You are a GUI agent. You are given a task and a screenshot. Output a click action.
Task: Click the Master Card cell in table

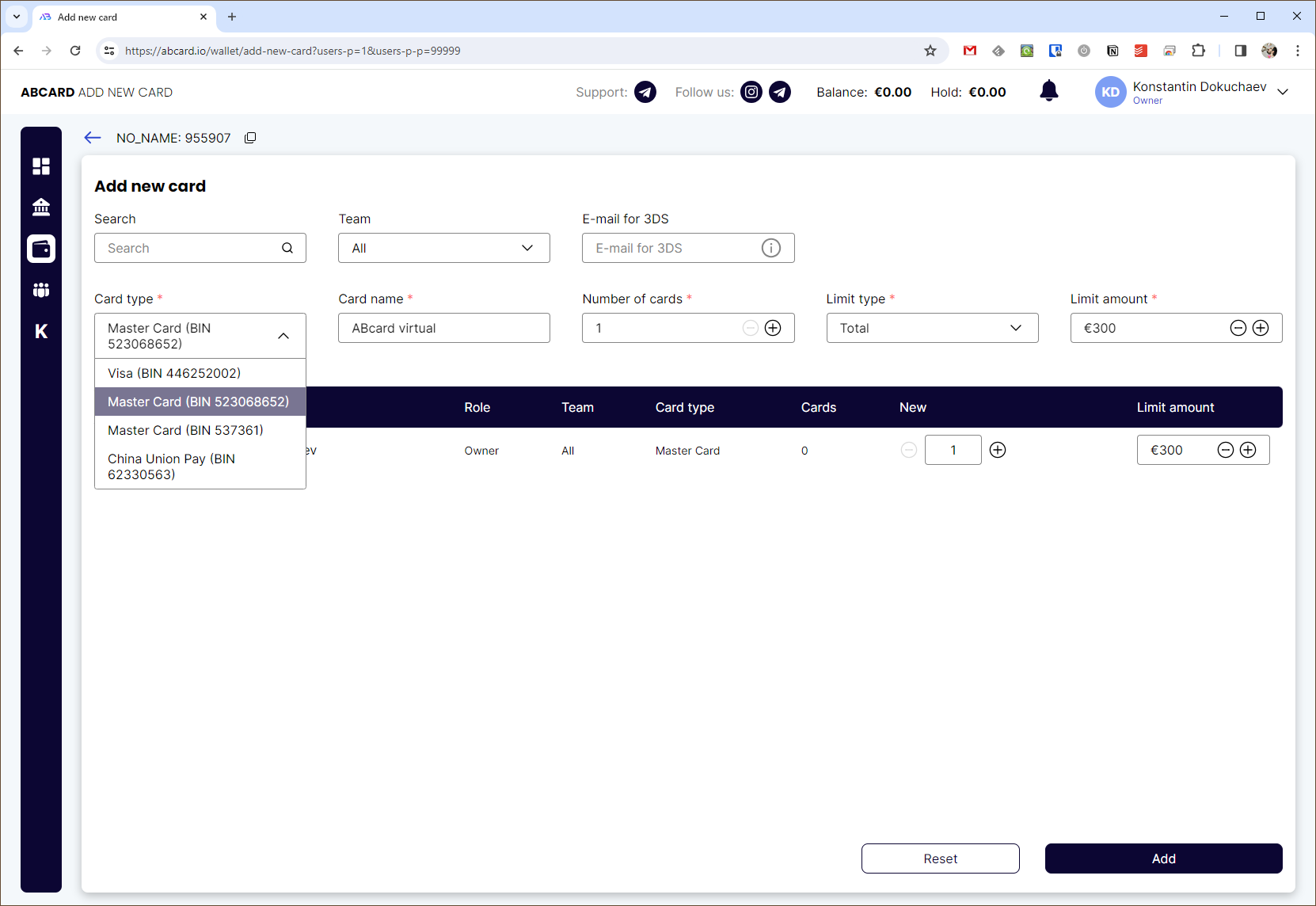[x=688, y=451]
